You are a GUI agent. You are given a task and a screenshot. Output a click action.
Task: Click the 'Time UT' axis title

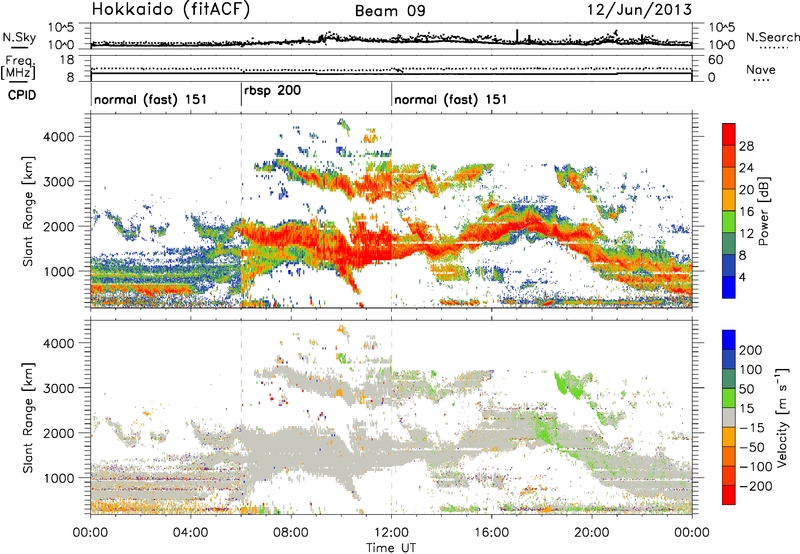[x=391, y=547]
